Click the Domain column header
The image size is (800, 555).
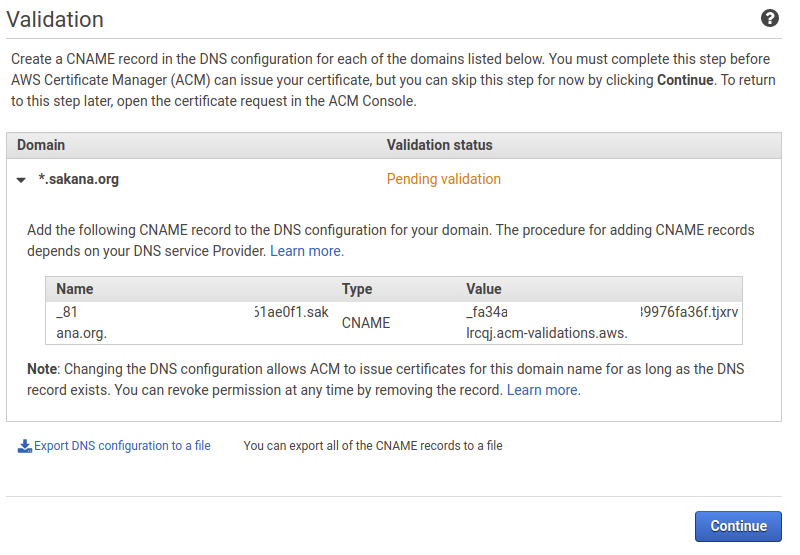(x=41, y=145)
